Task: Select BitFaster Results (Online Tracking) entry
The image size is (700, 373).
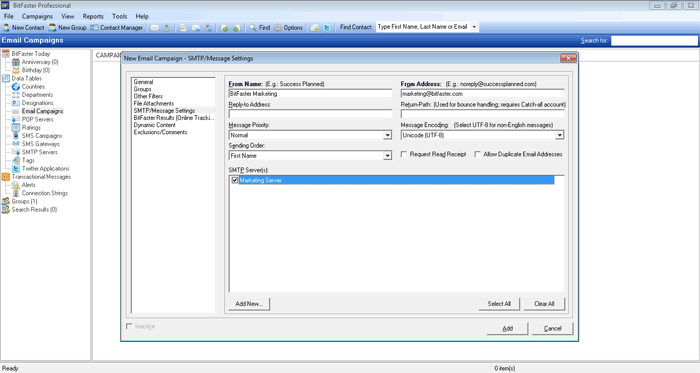Action: pos(174,118)
